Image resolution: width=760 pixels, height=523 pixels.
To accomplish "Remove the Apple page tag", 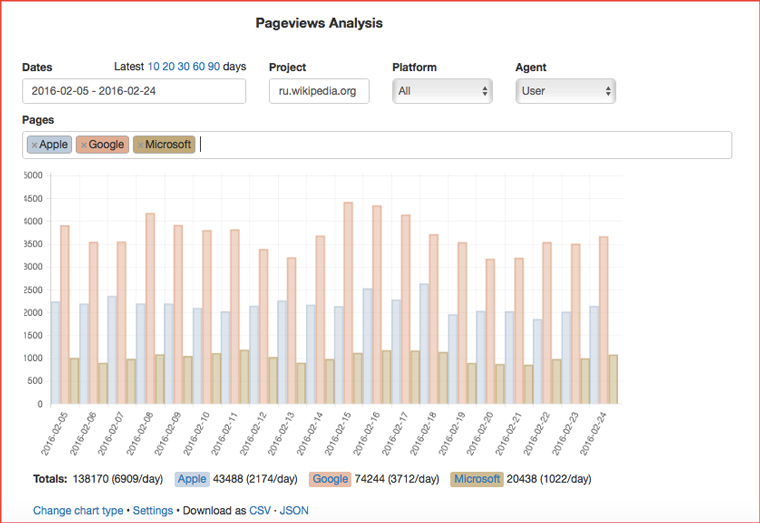I will pos(34,145).
